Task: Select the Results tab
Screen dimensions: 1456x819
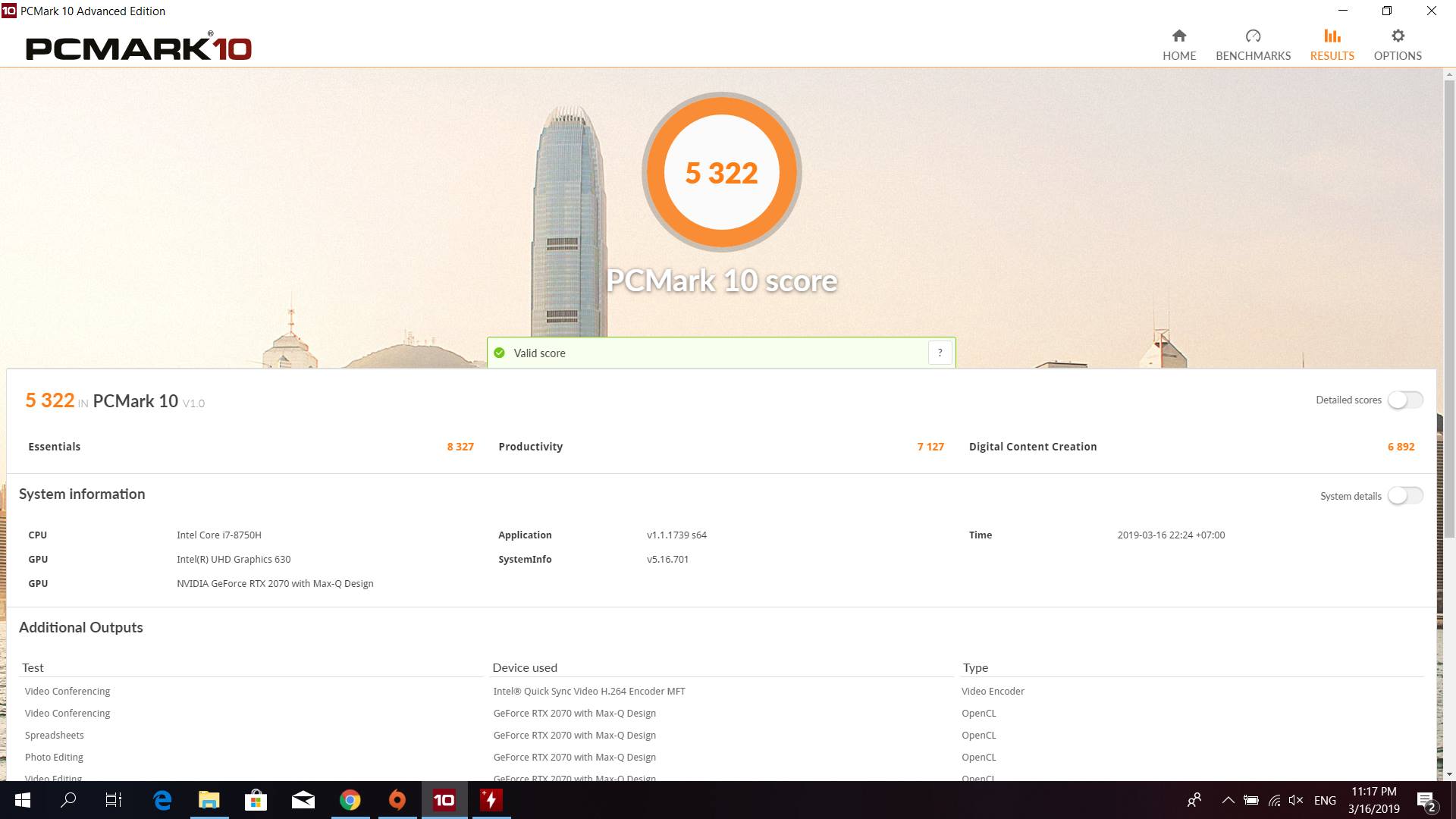Action: pos(1332,45)
